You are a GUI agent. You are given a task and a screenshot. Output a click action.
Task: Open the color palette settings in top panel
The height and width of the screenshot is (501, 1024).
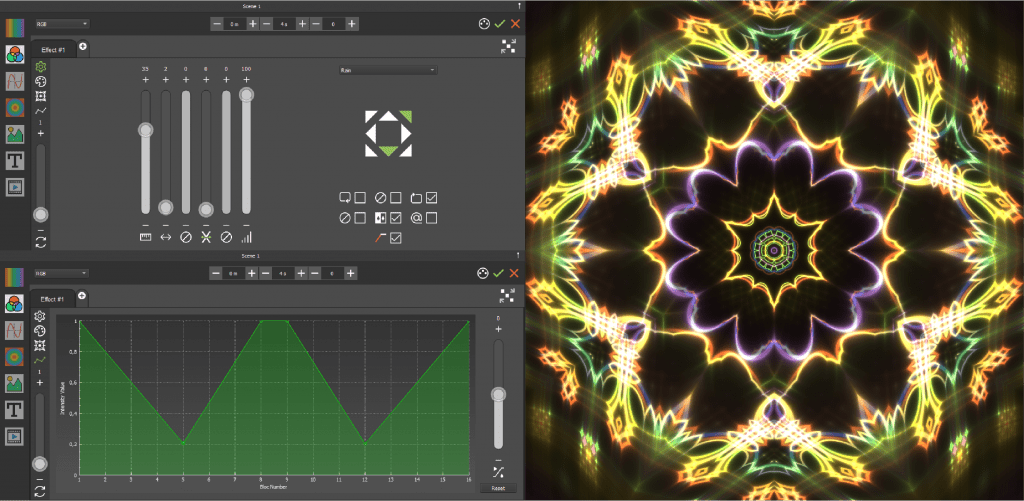click(x=483, y=23)
